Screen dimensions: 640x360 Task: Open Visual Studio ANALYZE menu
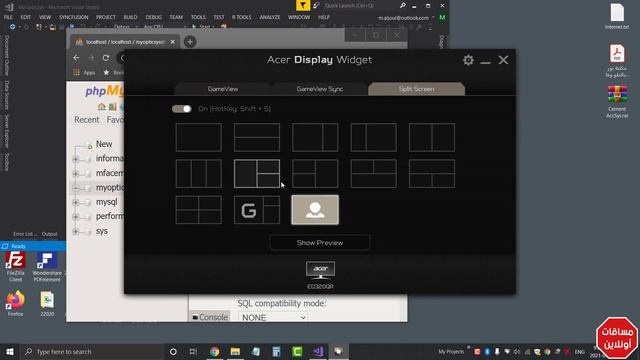point(270,17)
